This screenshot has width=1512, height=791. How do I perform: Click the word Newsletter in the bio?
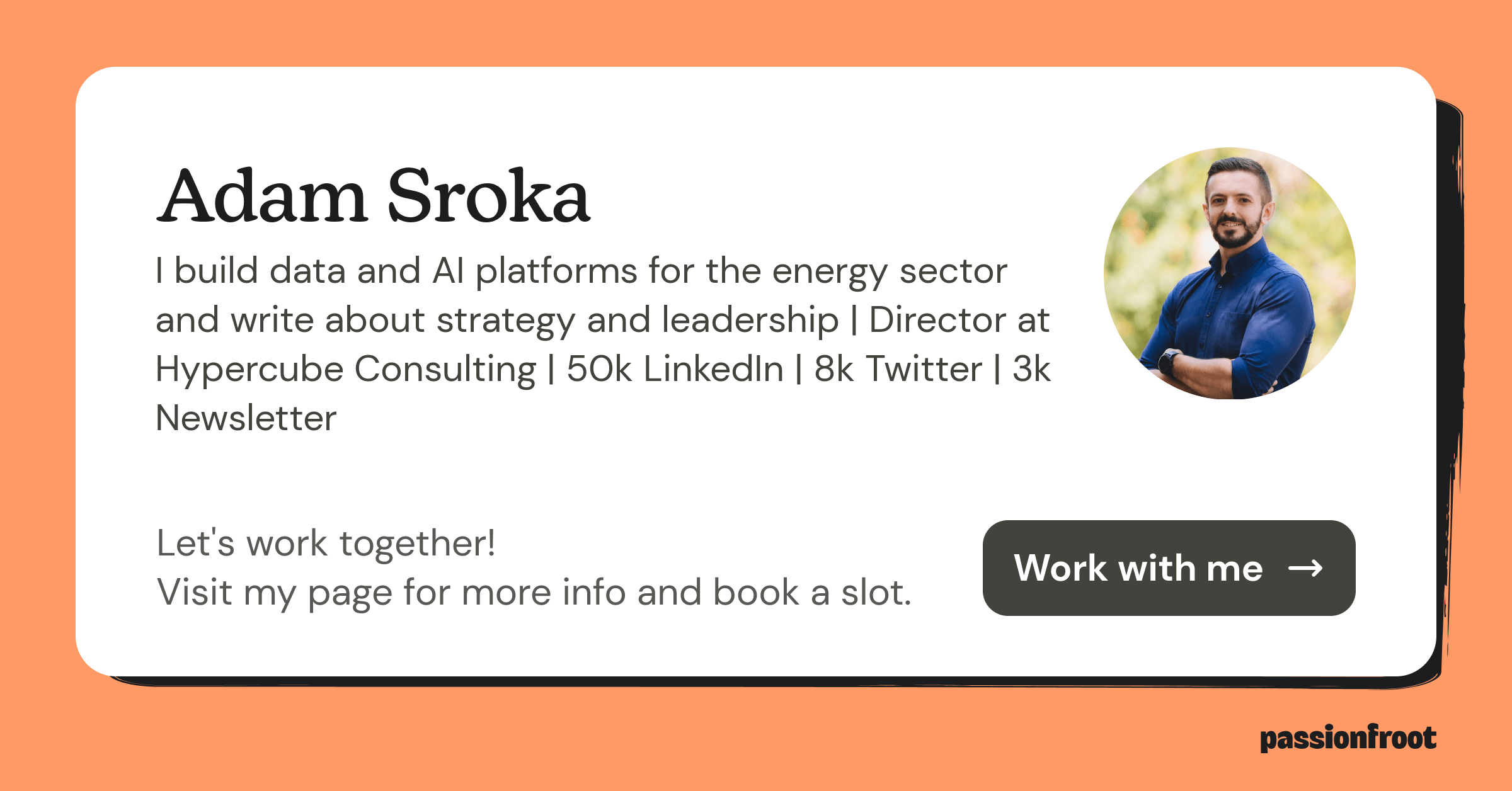246,418
